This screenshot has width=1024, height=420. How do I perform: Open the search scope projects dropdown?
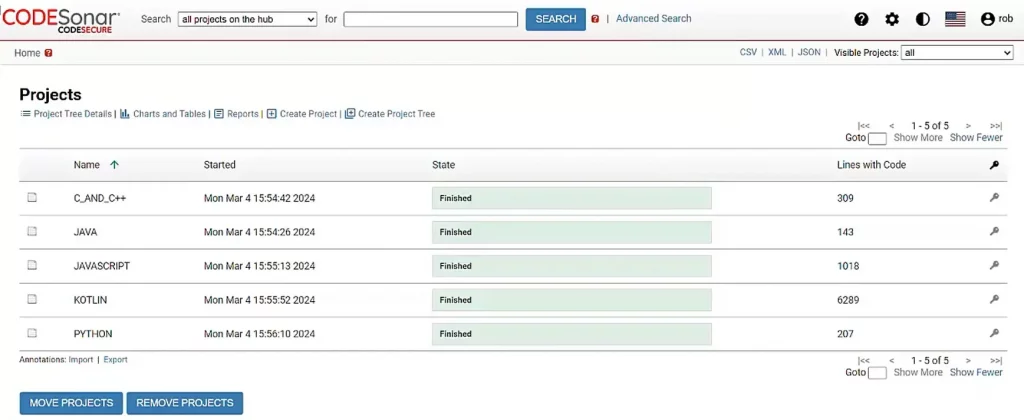[x=247, y=19]
